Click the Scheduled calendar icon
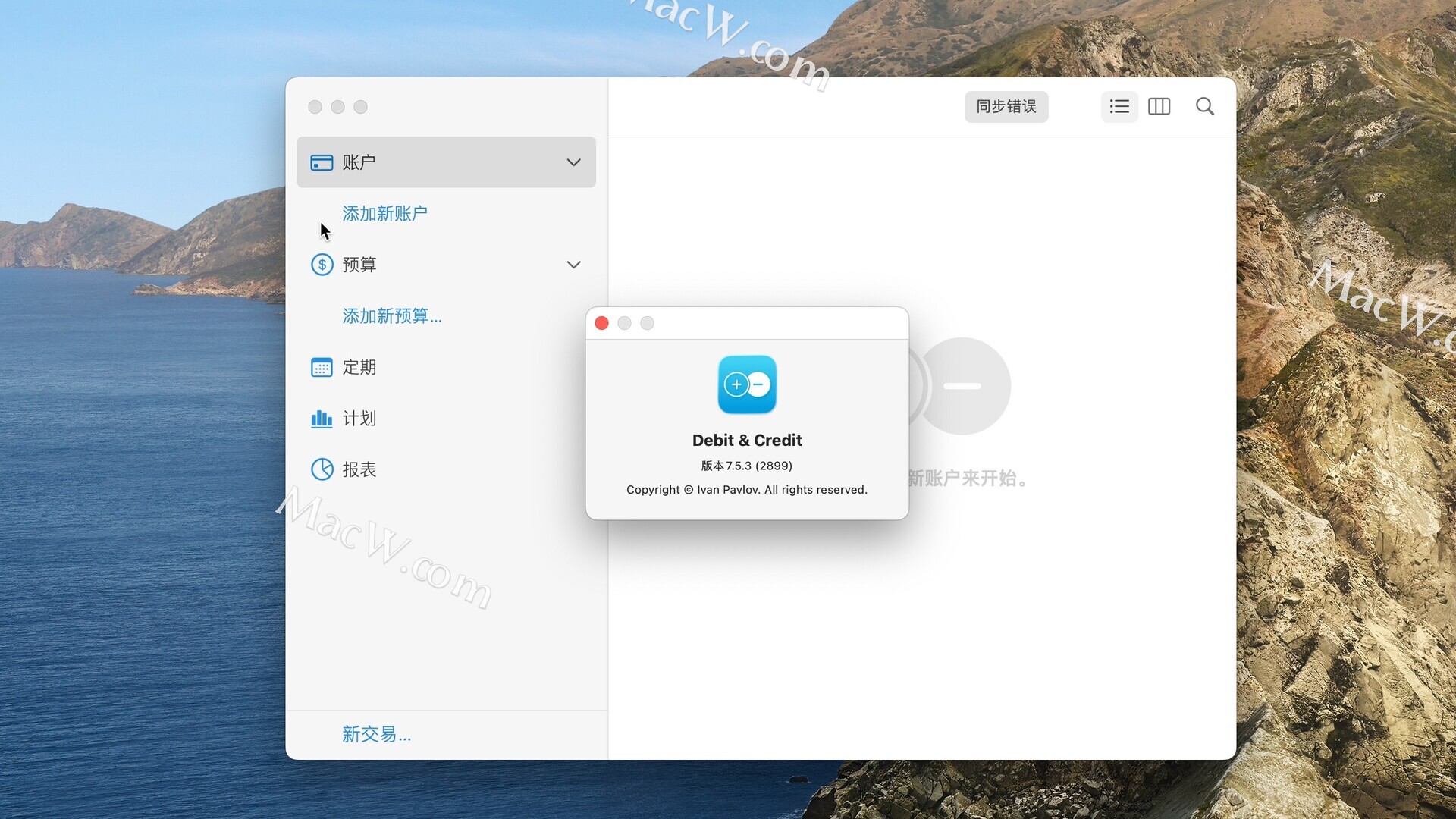This screenshot has height=819, width=1456. [x=322, y=367]
